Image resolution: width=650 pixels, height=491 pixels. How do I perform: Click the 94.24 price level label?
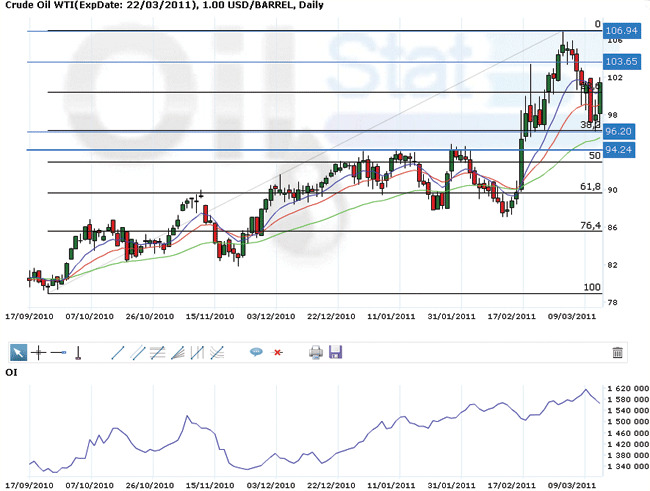pos(620,150)
